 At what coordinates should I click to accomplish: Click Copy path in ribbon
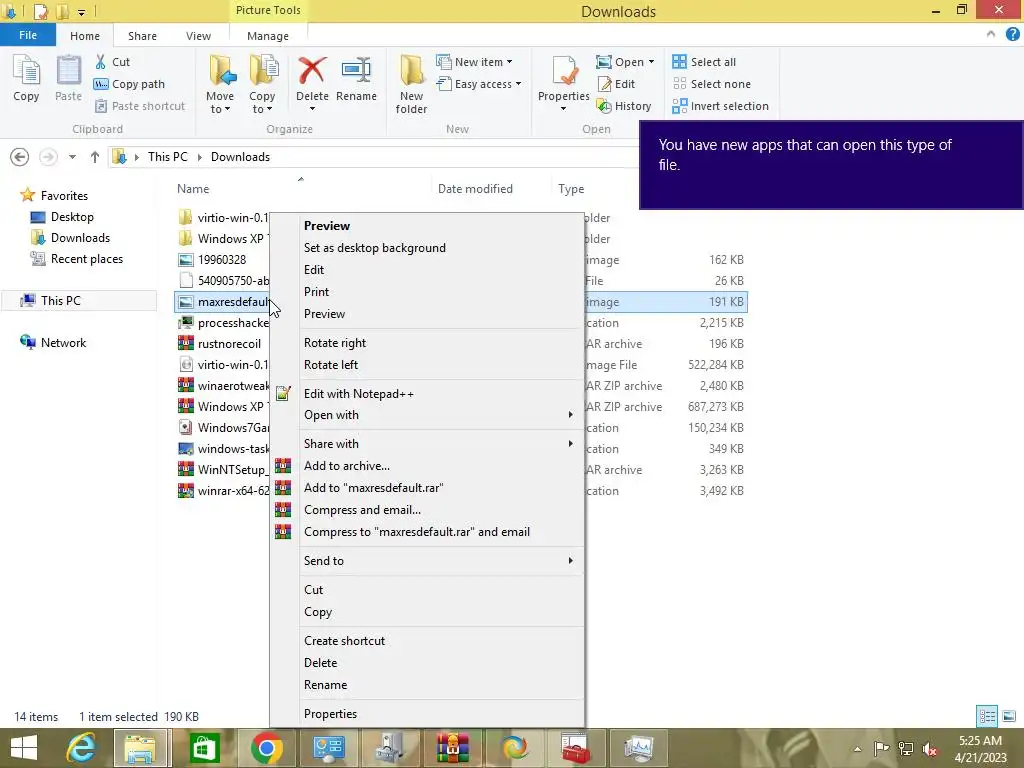129,84
